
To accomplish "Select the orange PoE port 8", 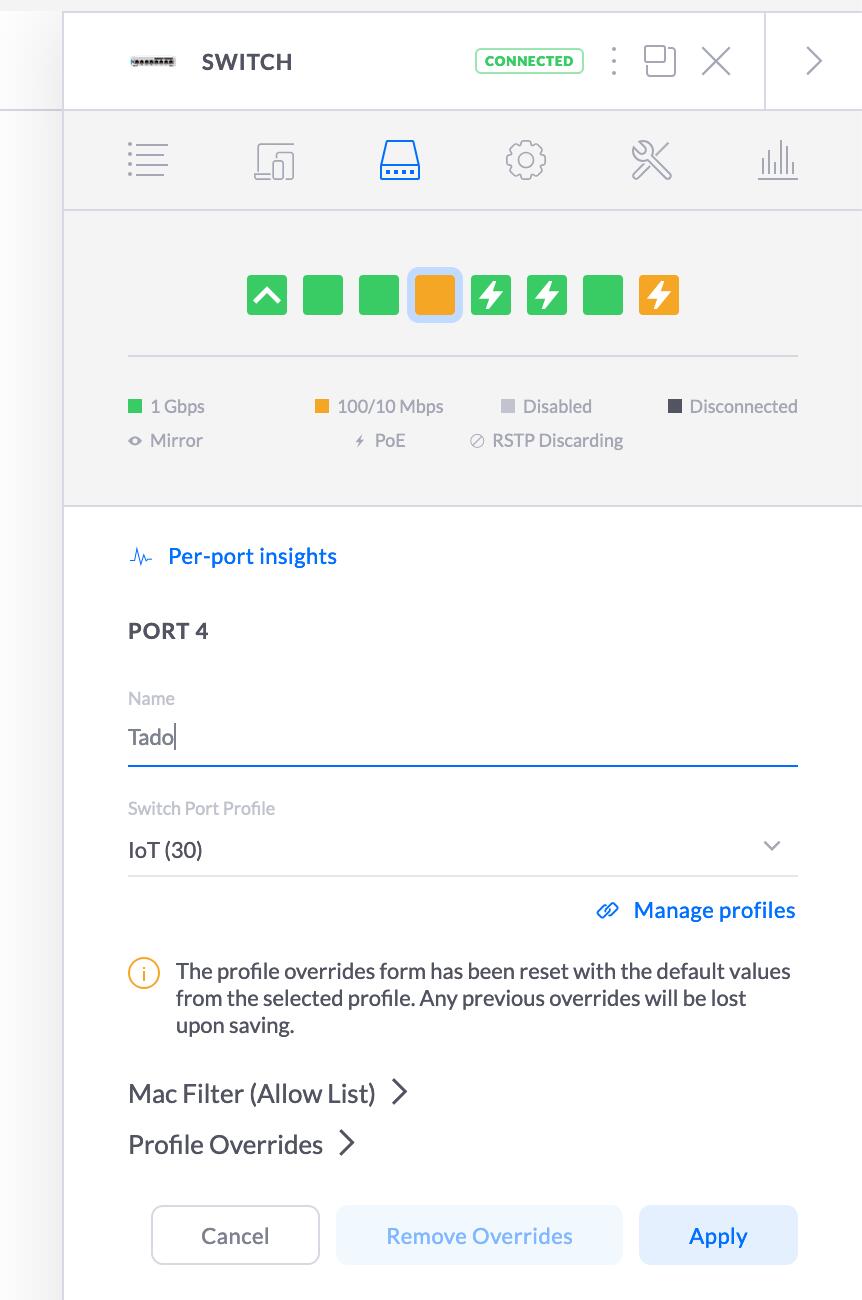I will [659, 296].
